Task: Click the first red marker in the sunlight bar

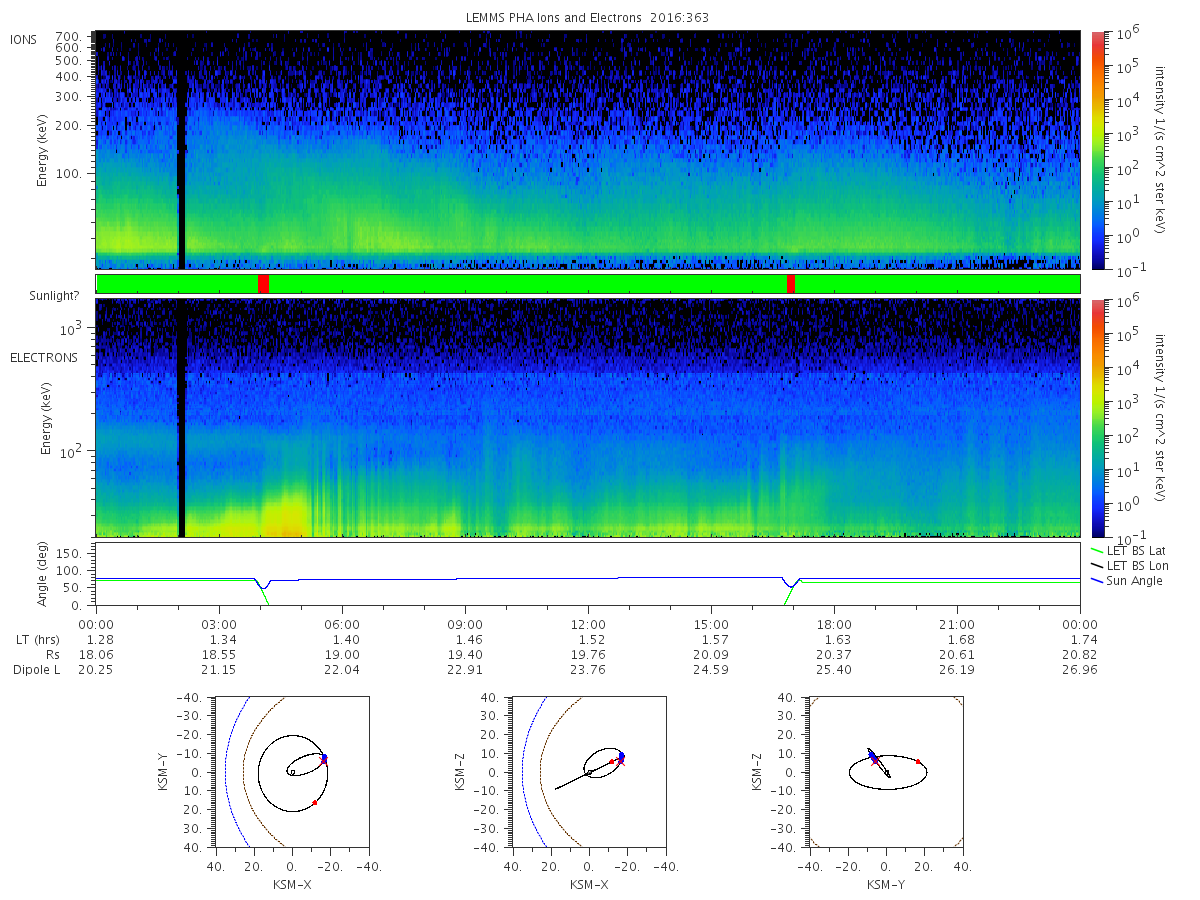Action: 263,284
